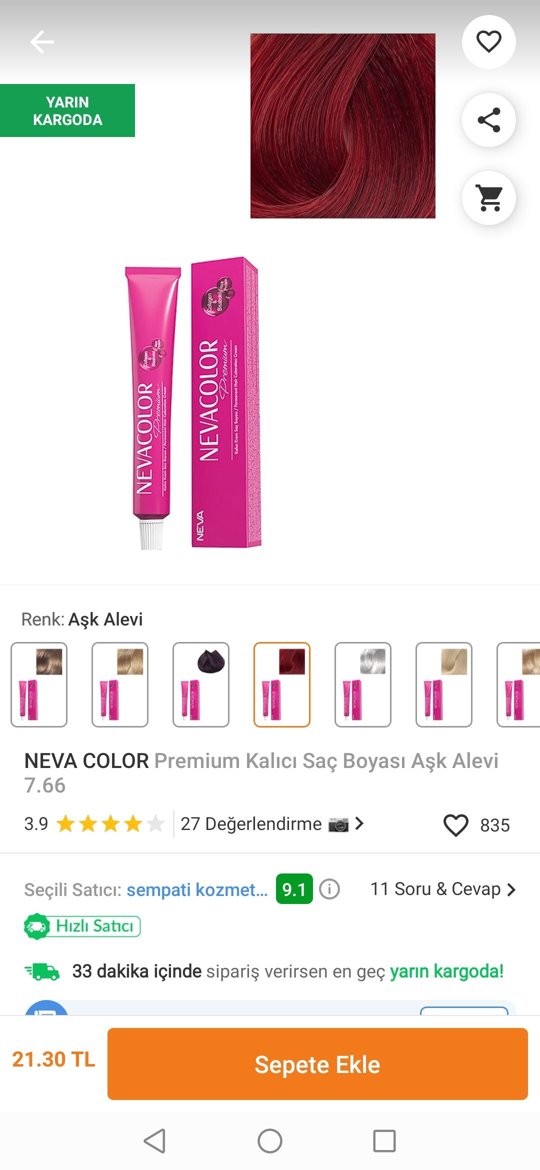Tap the info icon beside 9.1 score
Screen dimensions: 540x1170
point(330,889)
